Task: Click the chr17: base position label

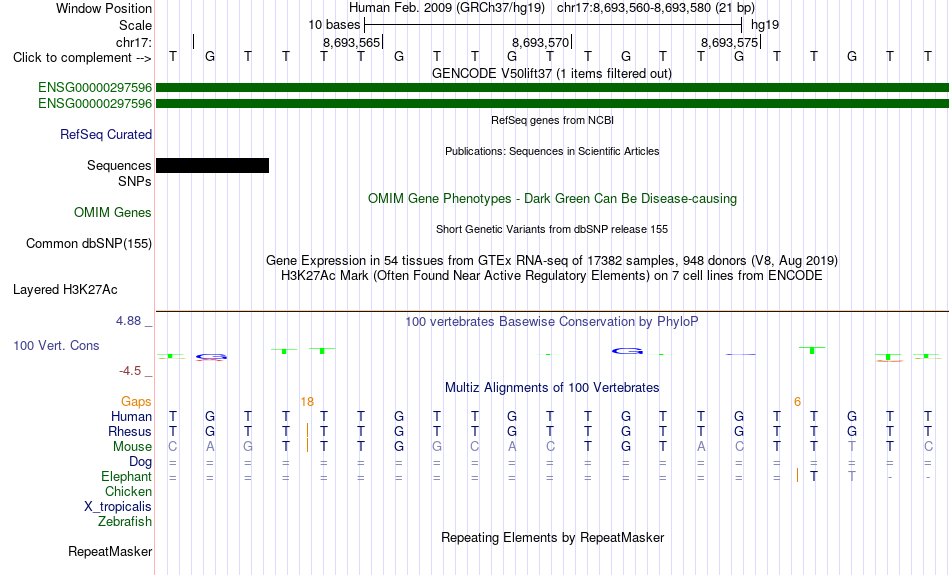Action: pos(133,42)
